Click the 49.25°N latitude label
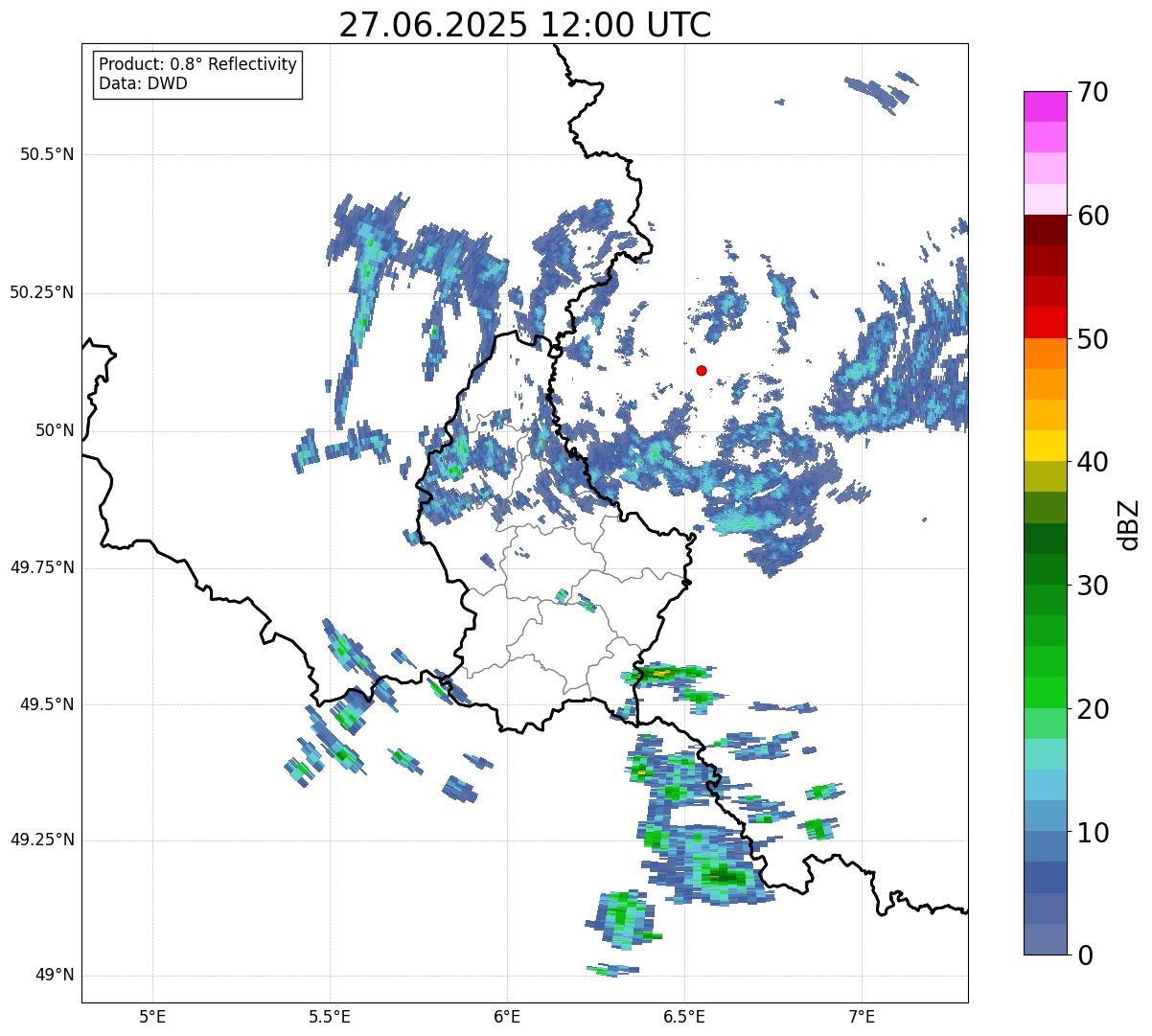 42,840
